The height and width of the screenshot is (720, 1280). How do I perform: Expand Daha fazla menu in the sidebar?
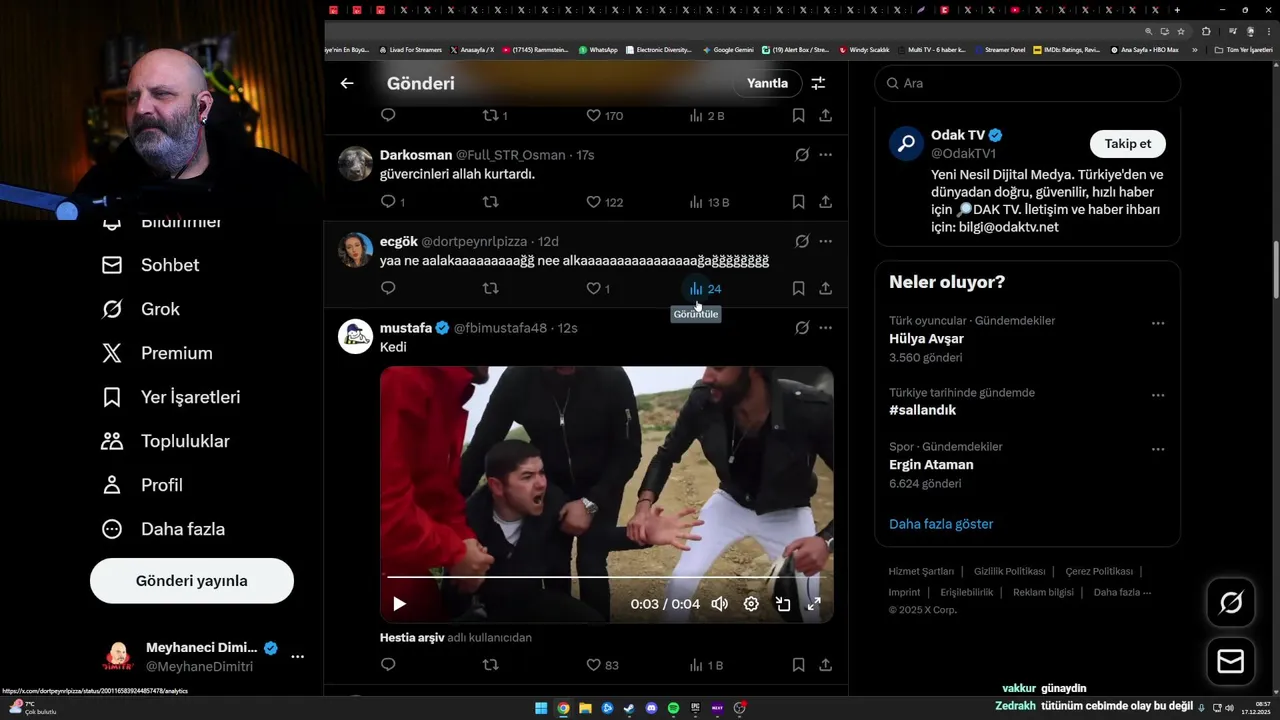[x=163, y=529]
